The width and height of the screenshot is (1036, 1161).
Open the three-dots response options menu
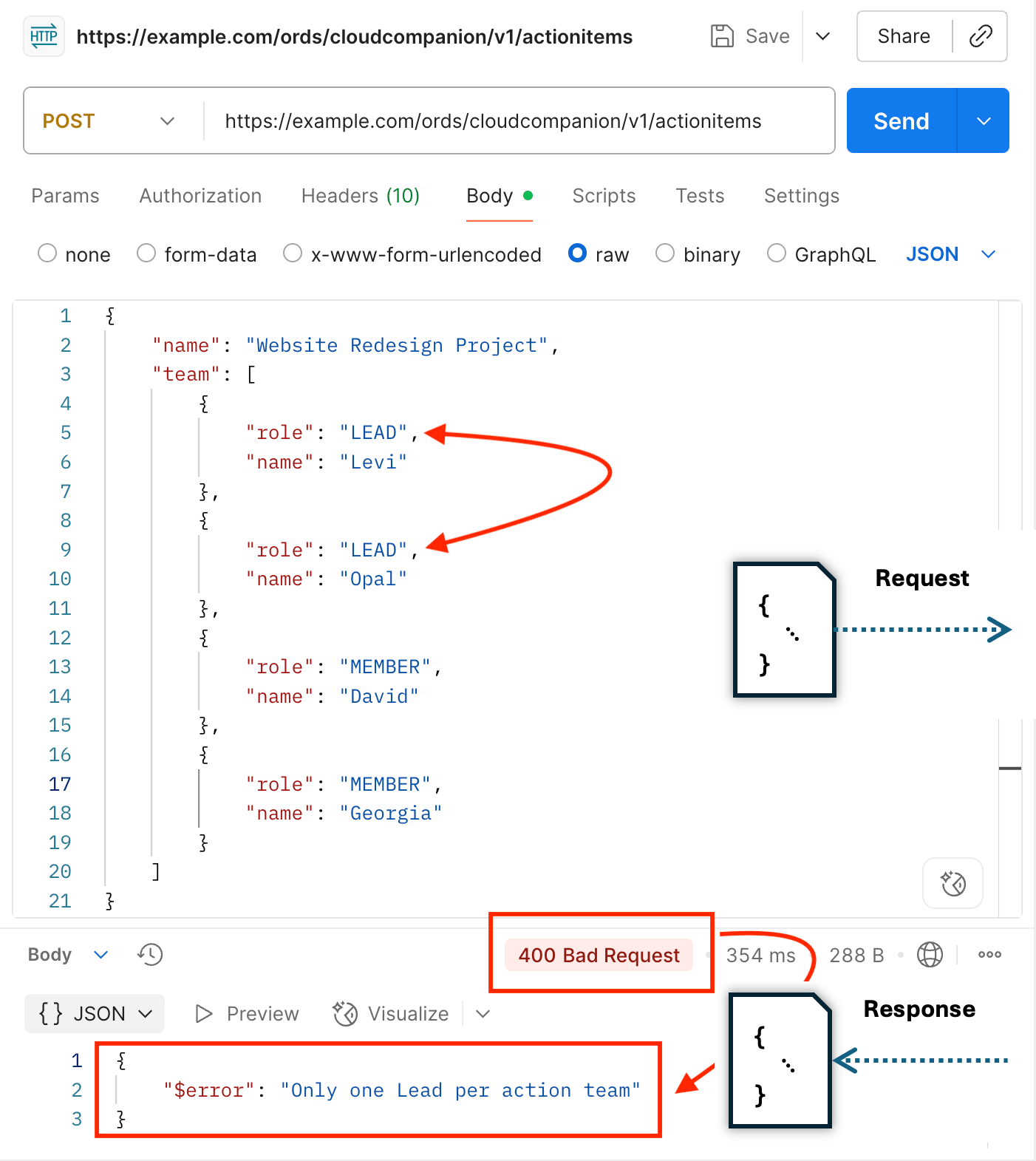tap(989, 955)
